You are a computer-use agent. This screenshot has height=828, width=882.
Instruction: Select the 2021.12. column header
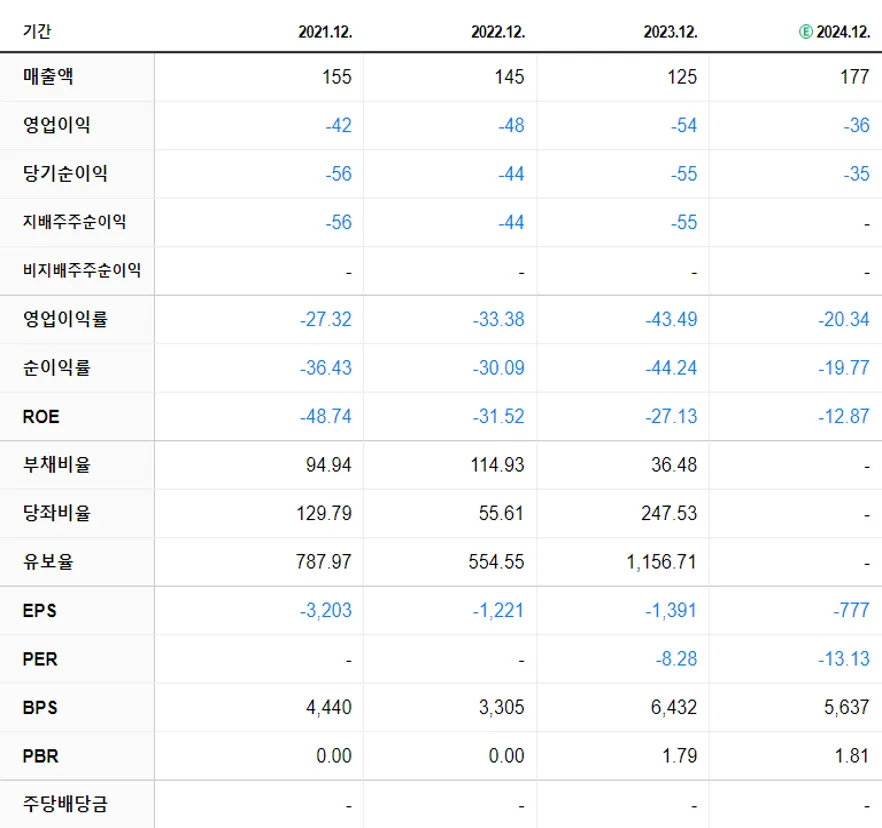tap(325, 32)
